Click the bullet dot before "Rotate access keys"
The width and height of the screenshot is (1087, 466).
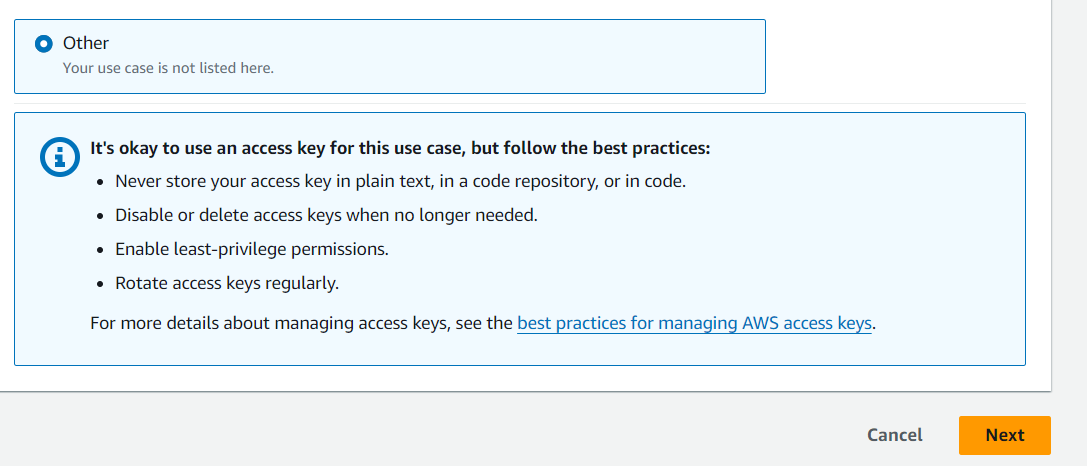pyautogui.click(x=101, y=284)
